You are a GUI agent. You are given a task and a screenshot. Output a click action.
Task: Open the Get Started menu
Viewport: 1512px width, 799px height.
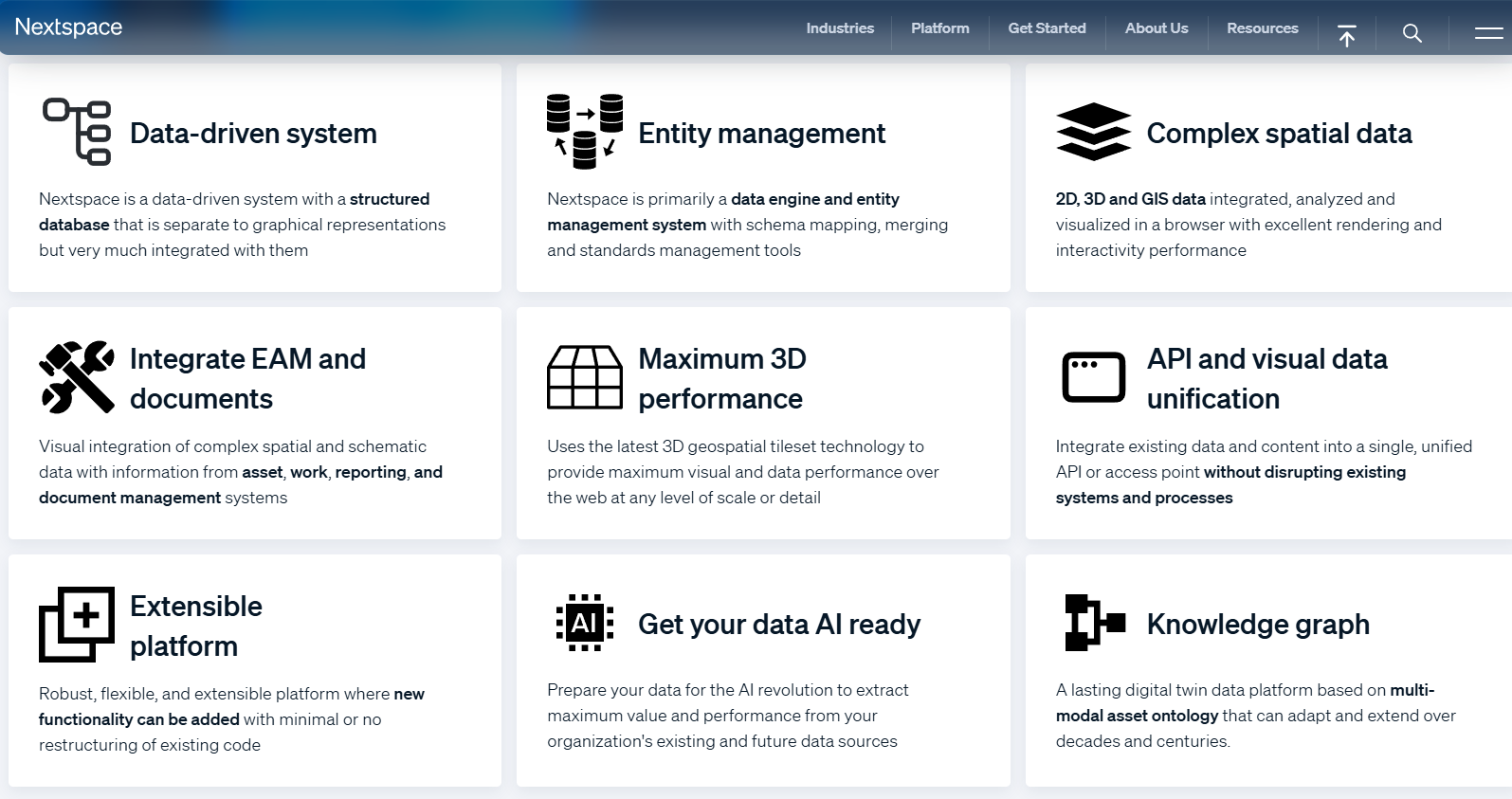click(1047, 28)
